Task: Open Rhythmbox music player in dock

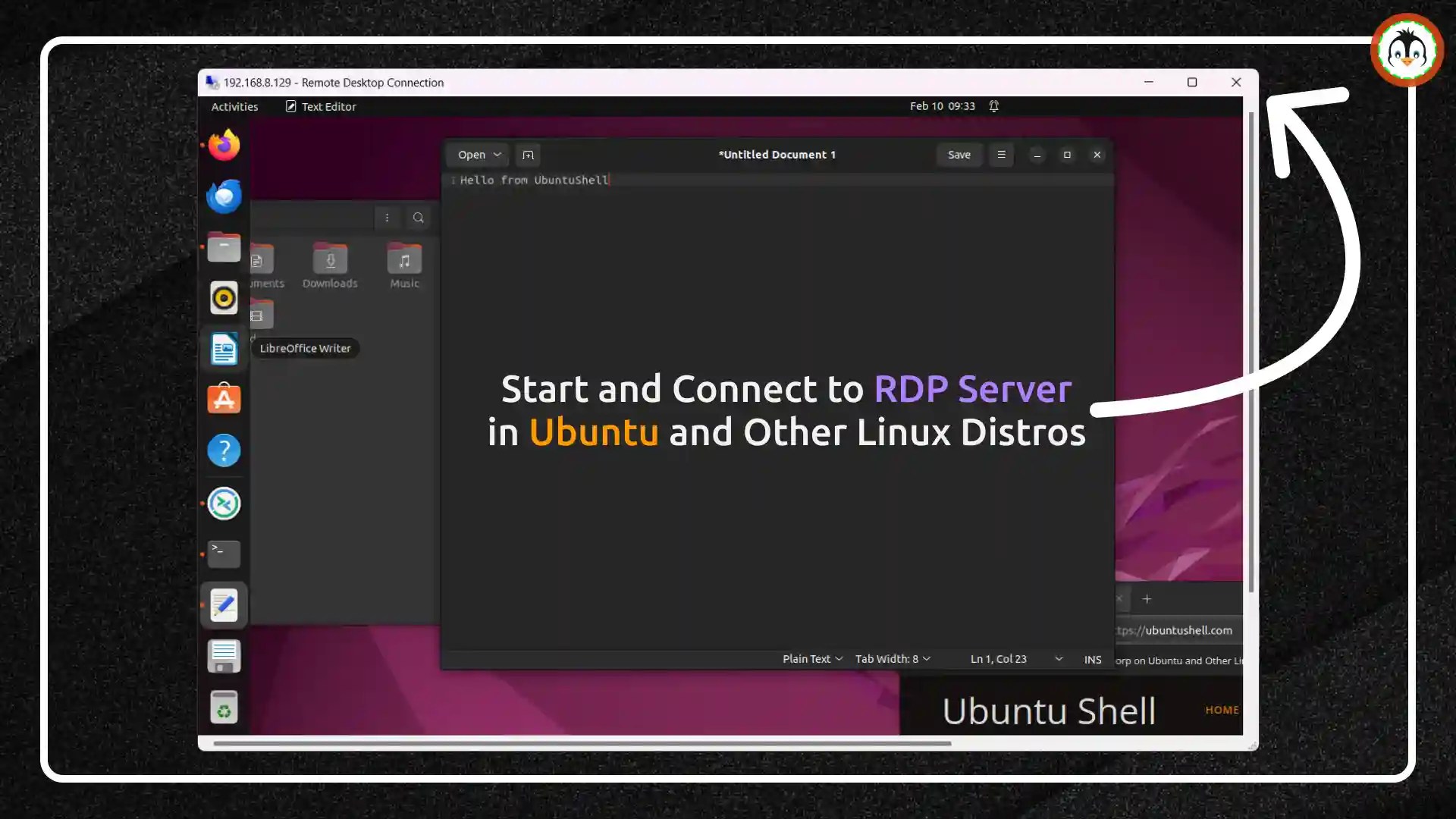Action: [x=224, y=298]
